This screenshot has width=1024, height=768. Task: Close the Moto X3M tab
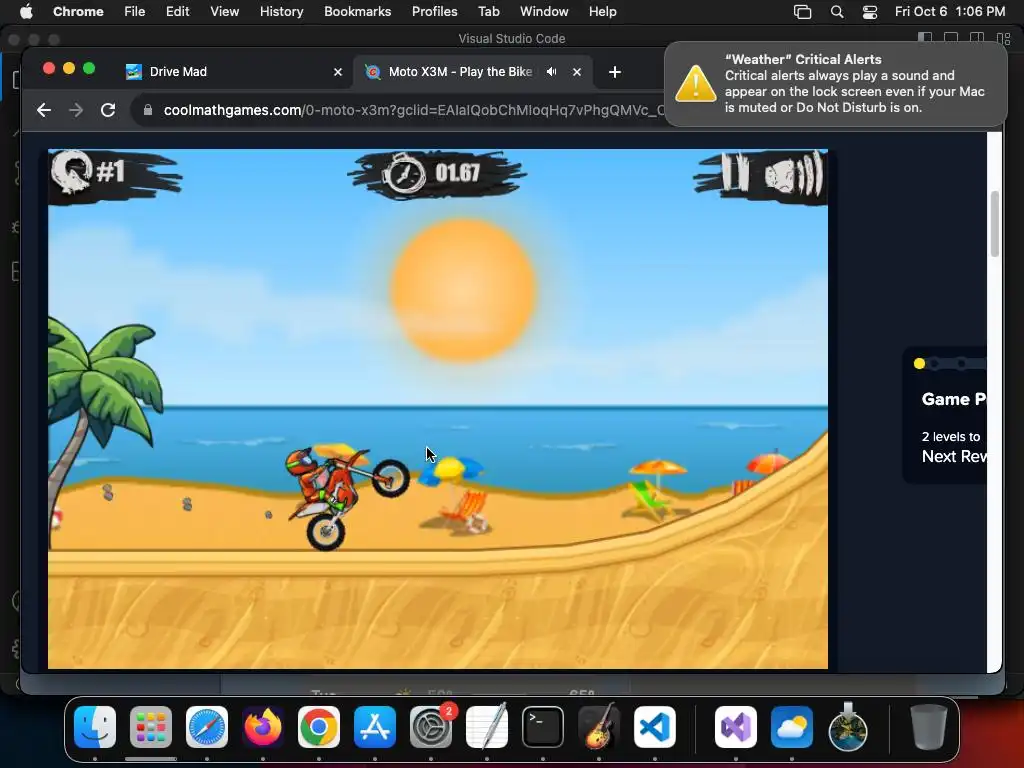pyautogui.click(x=577, y=72)
